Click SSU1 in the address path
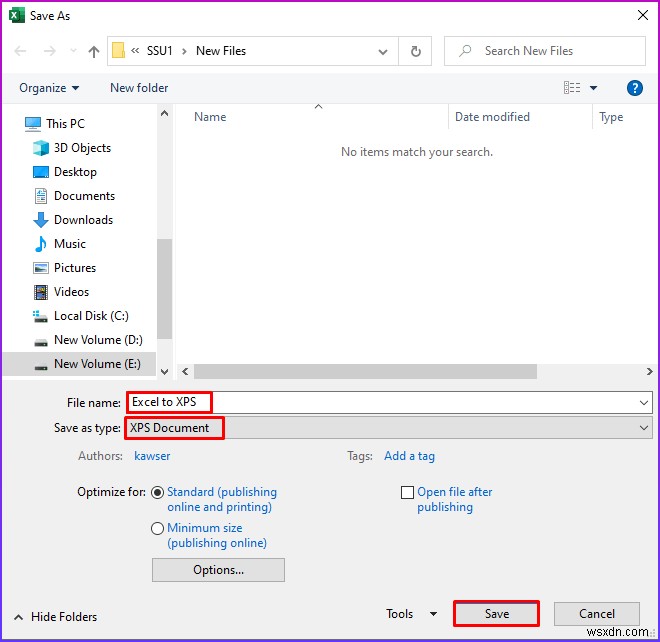This screenshot has width=660, height=642. click(160, 51)
